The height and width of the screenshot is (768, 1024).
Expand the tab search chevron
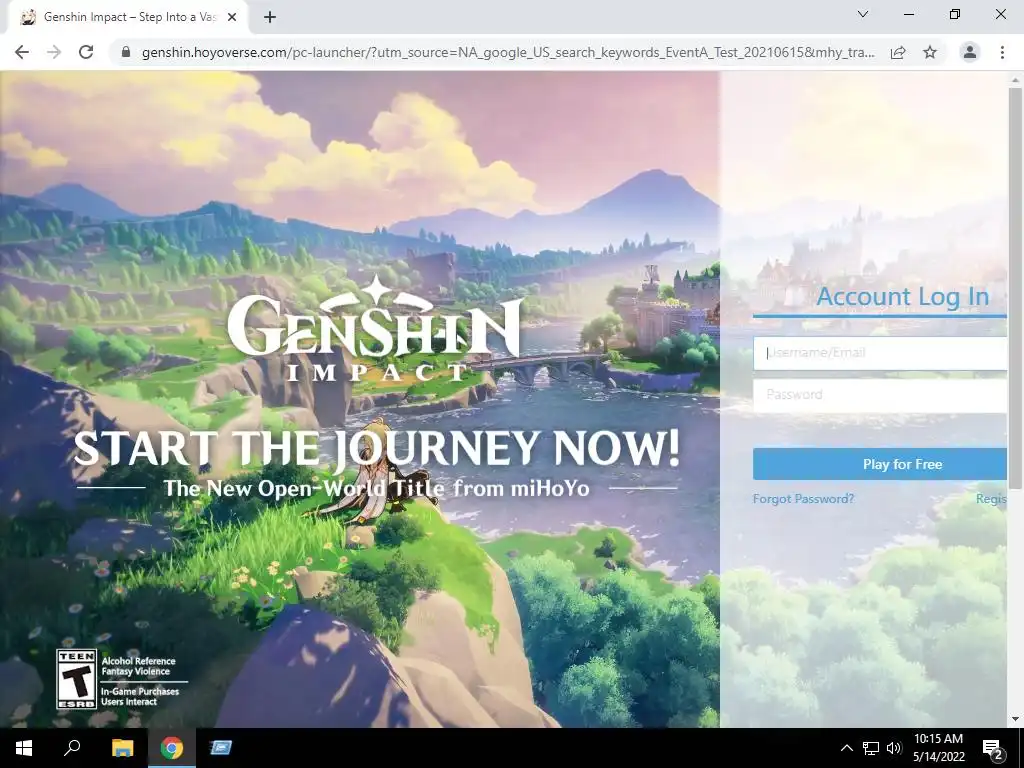[863, 14]
